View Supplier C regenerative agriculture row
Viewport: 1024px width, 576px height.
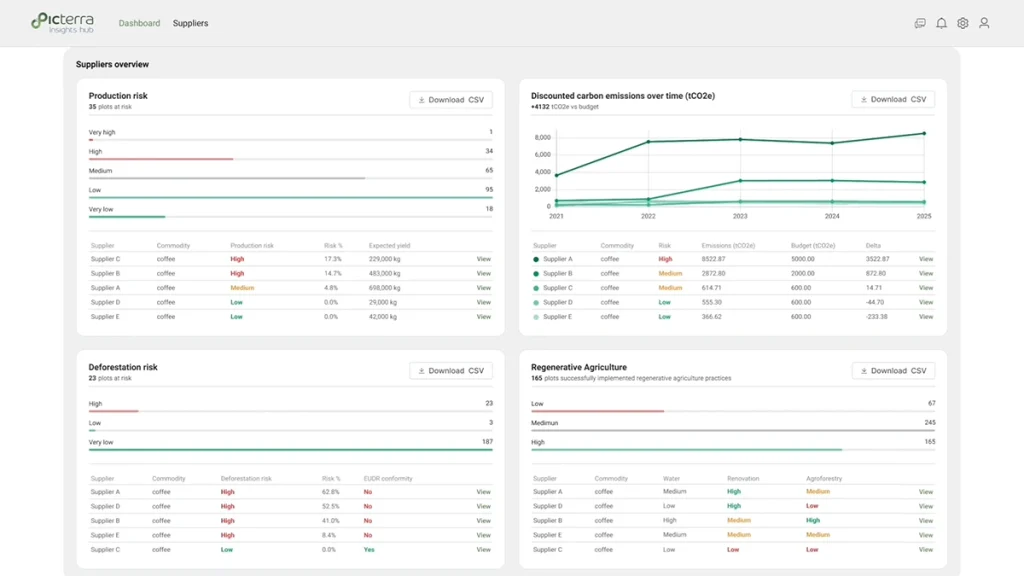[925, 549]
